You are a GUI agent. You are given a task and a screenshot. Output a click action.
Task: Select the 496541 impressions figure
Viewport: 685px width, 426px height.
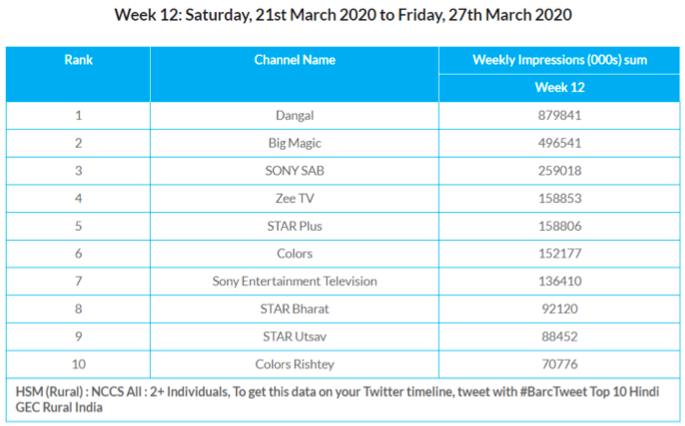pos(559,144)
